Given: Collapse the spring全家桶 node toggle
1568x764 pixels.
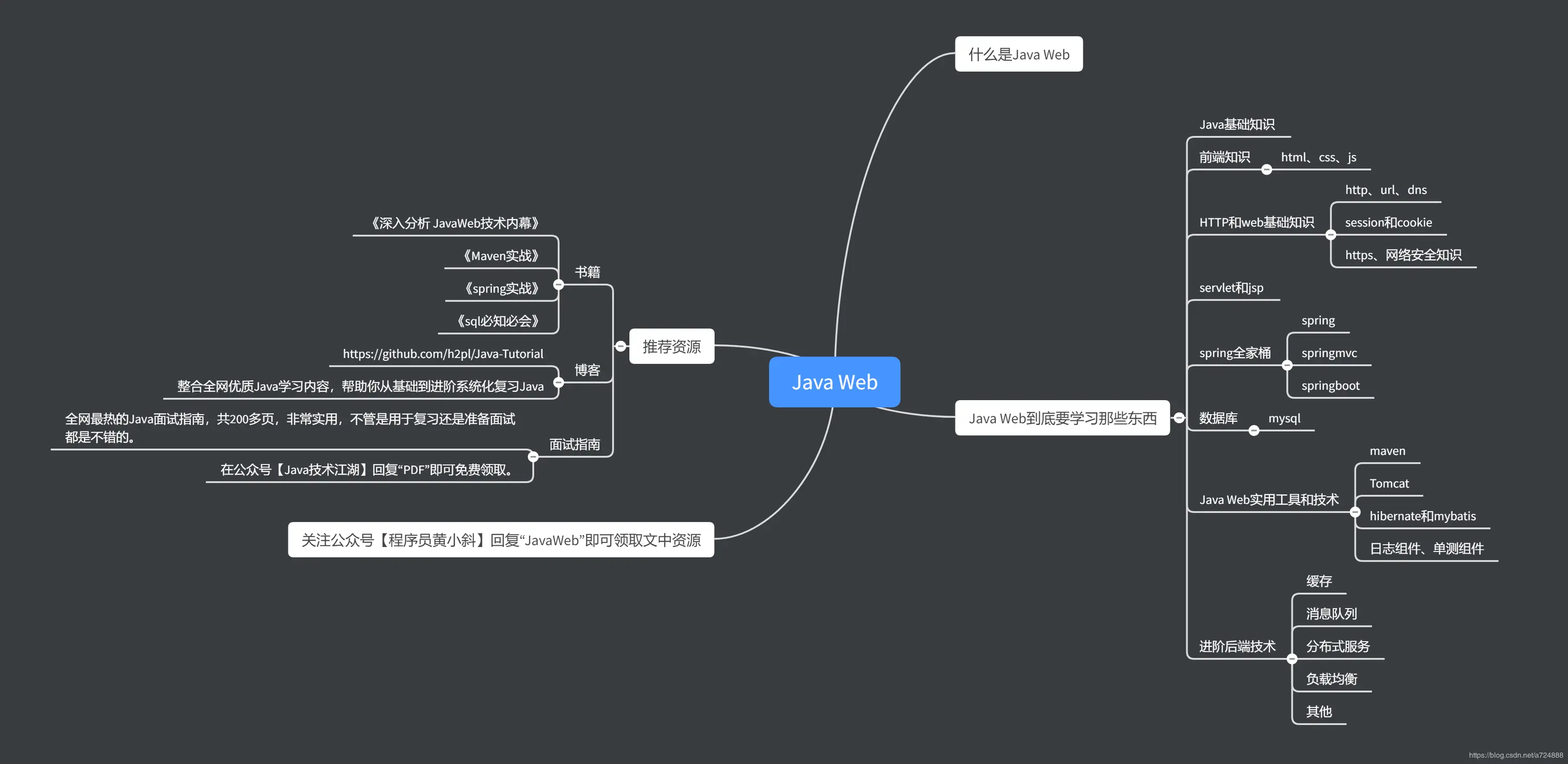Looking at the screenshot, I should [x=1287, y=365].
